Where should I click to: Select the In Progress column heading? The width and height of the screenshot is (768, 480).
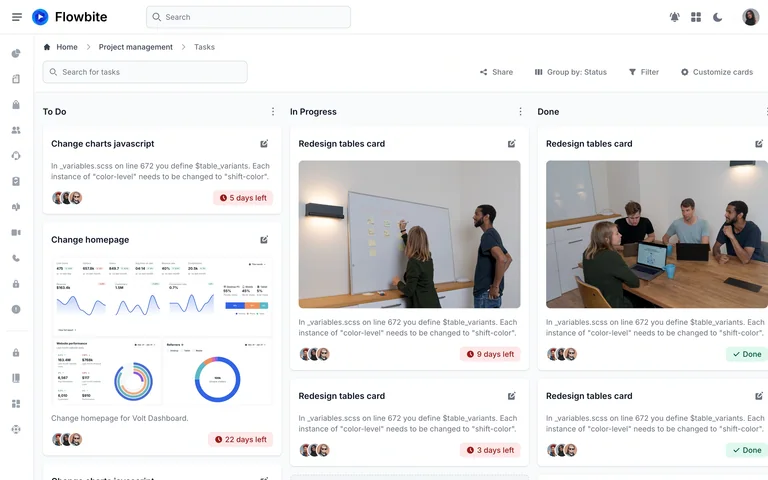click(x=313, y=112)
